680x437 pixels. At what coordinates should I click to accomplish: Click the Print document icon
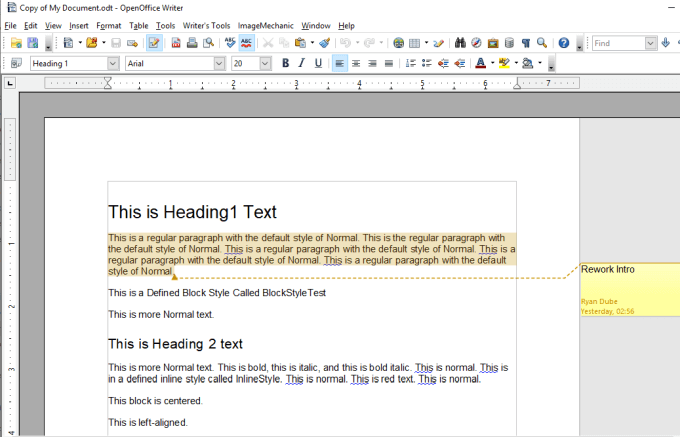[192, 43]
